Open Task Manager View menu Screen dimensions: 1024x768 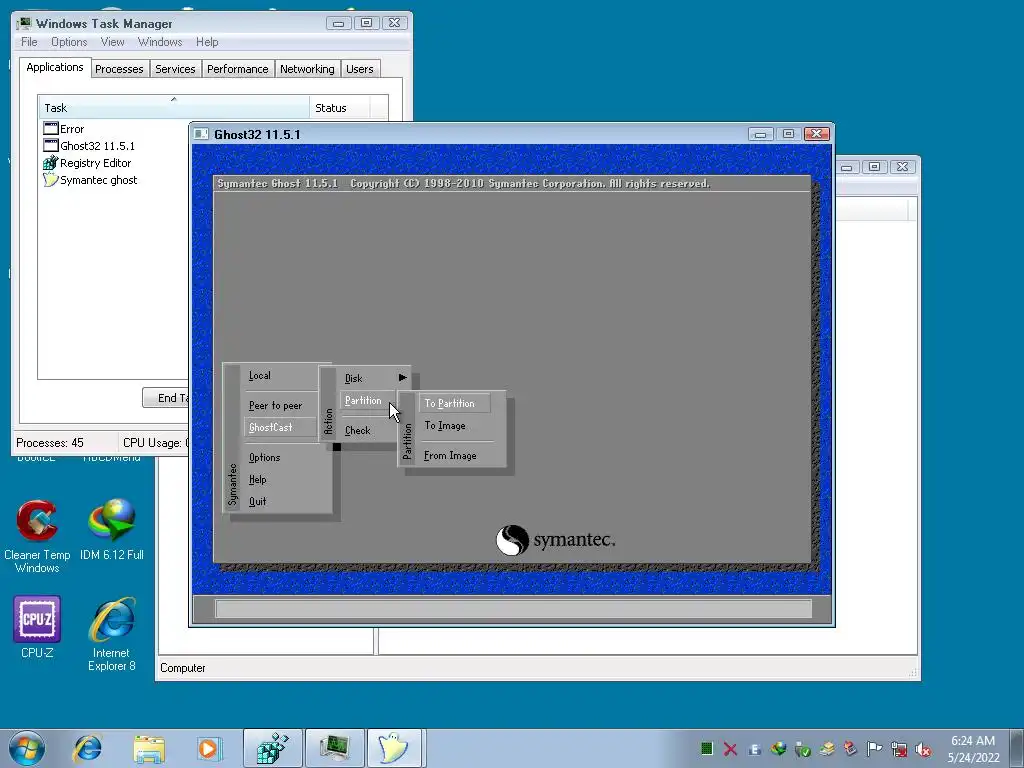[x=112, y=42]
